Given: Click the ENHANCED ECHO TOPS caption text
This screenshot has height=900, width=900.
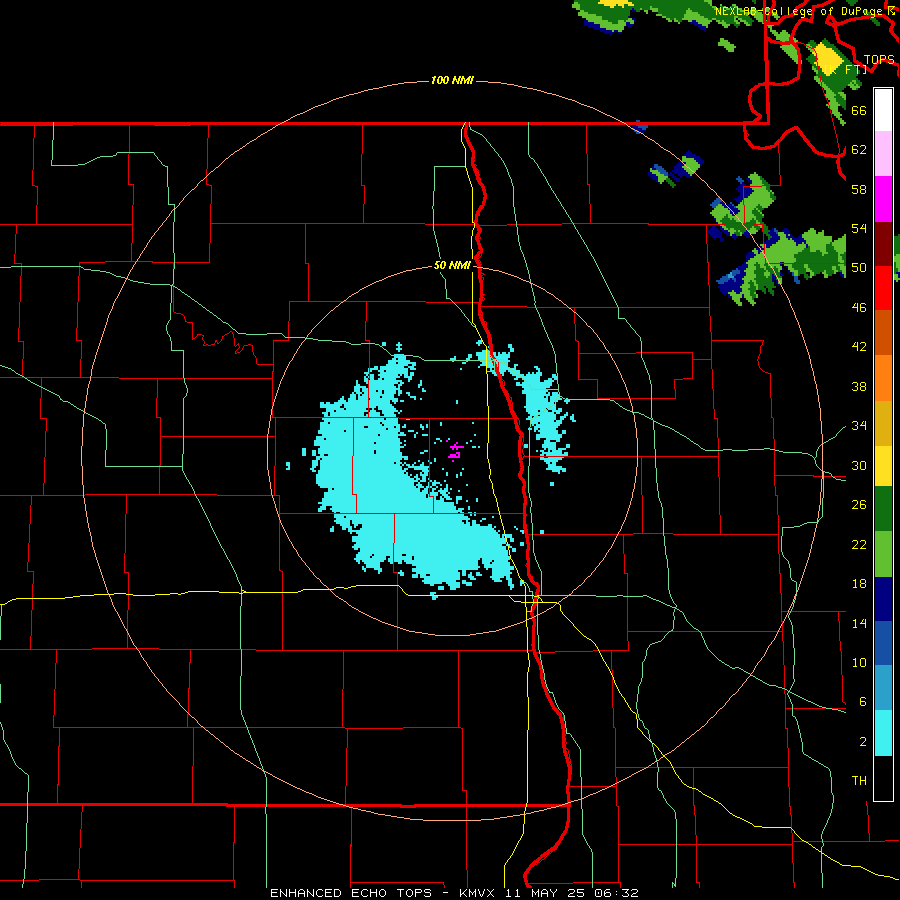Looking at the screenshot, I should 351,893.
